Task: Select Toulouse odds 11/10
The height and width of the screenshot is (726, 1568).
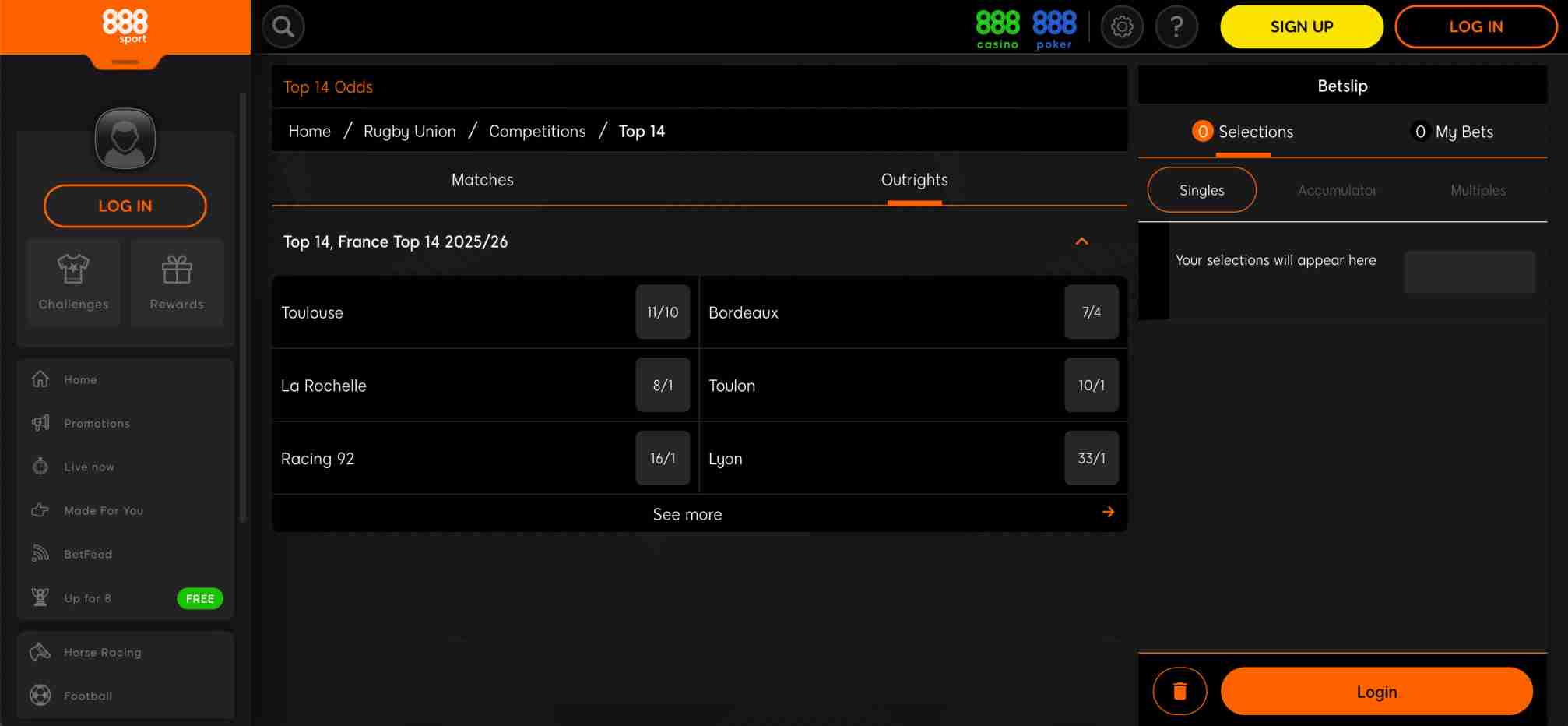Action: 663,312
